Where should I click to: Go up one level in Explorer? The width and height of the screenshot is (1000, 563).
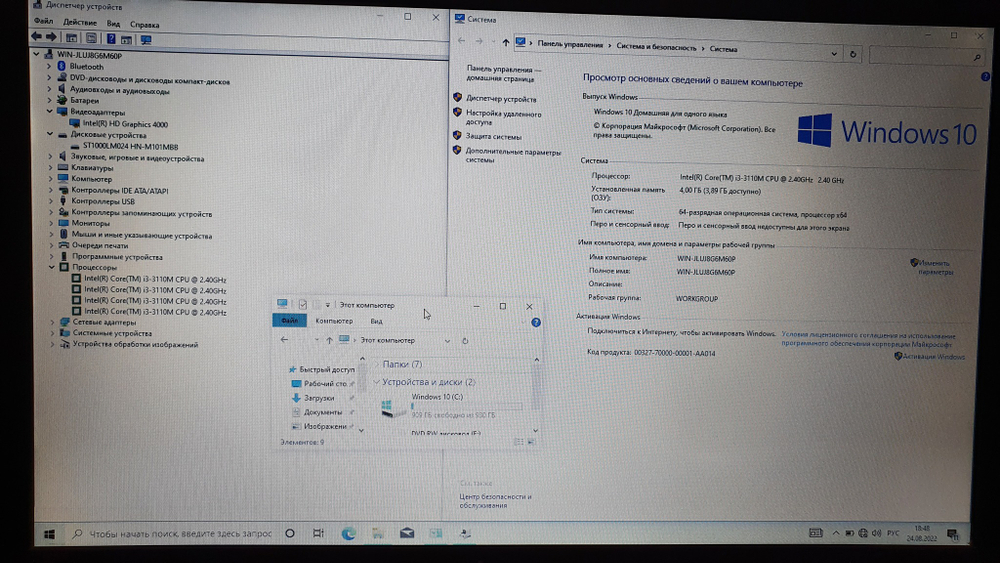point(329,340)
